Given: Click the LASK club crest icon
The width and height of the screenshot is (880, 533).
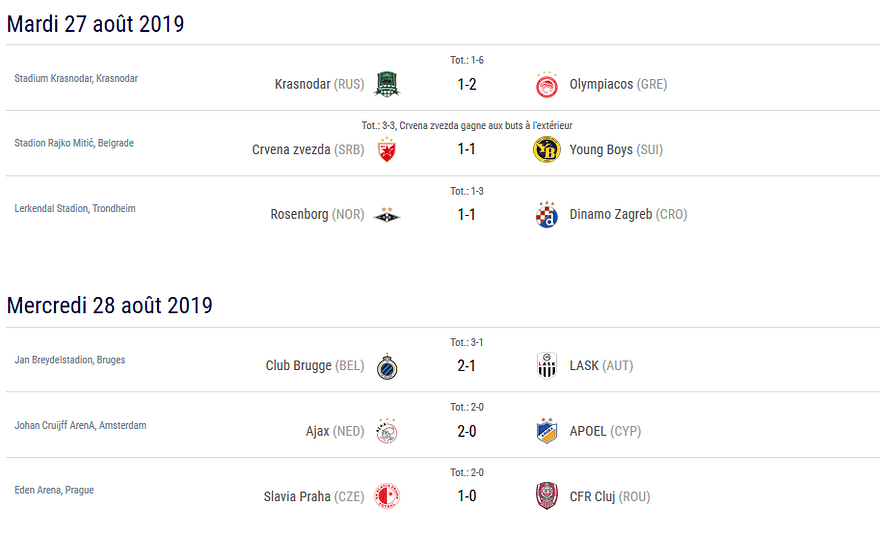Looking at the screenshot, I should click(x=546, y=366).
